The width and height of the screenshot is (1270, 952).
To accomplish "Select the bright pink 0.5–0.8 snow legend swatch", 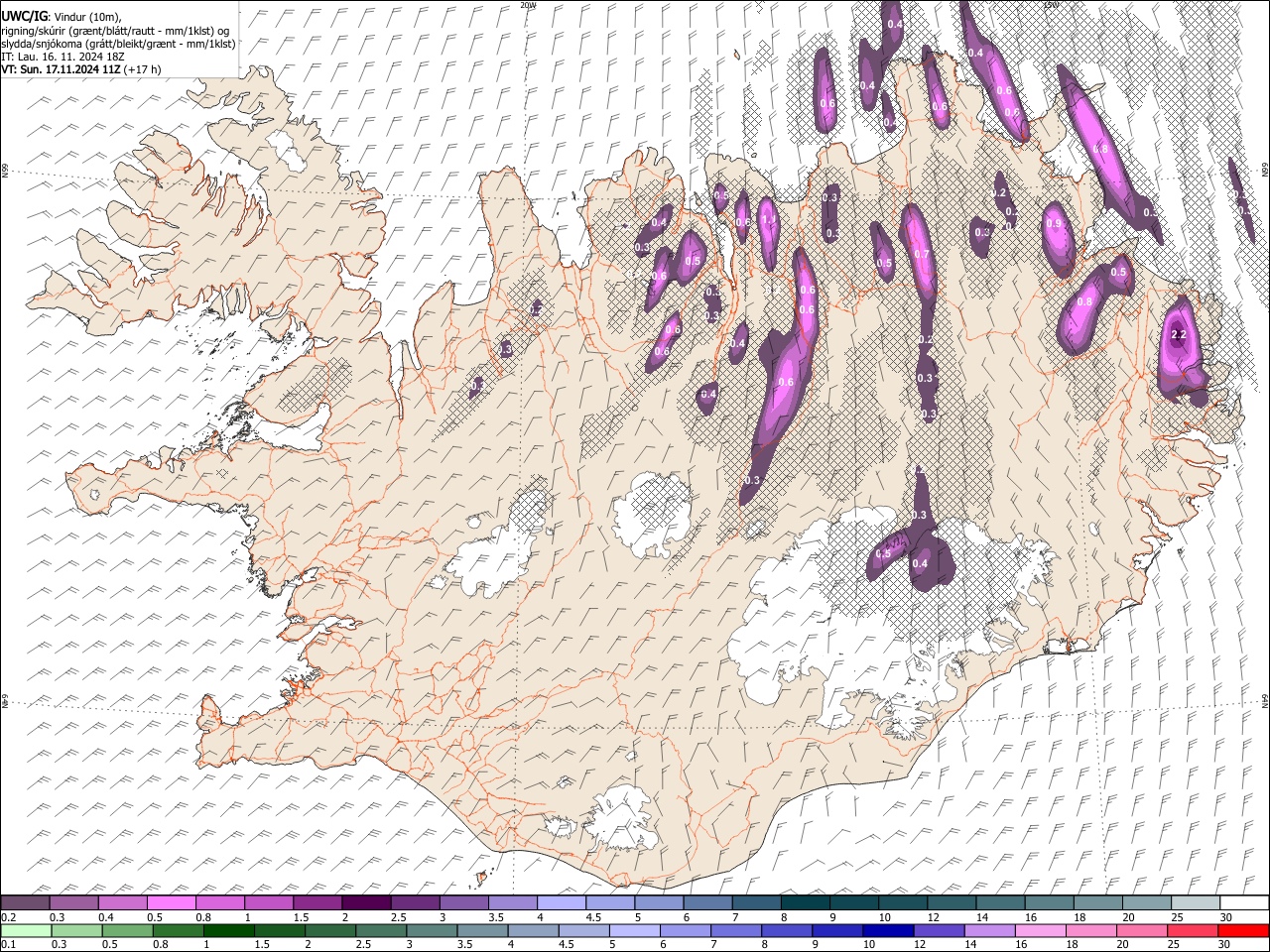I will [x=171, y=903].
